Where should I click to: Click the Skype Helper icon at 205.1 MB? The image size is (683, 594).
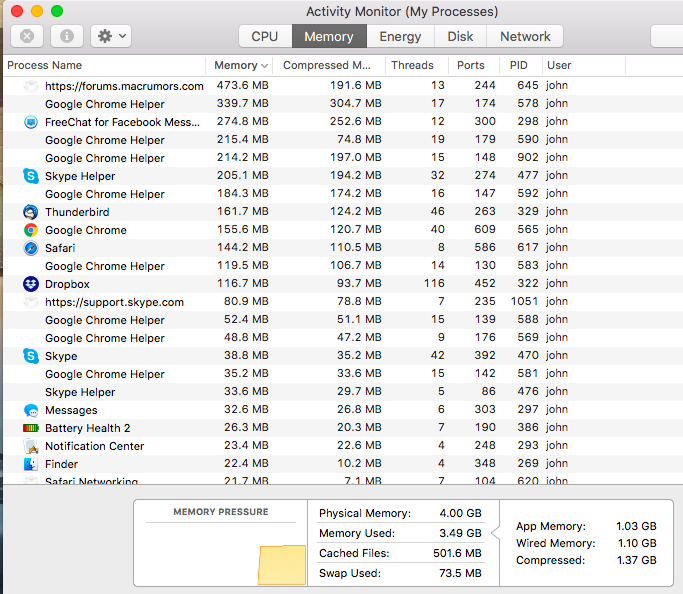(x=30, y=176)
